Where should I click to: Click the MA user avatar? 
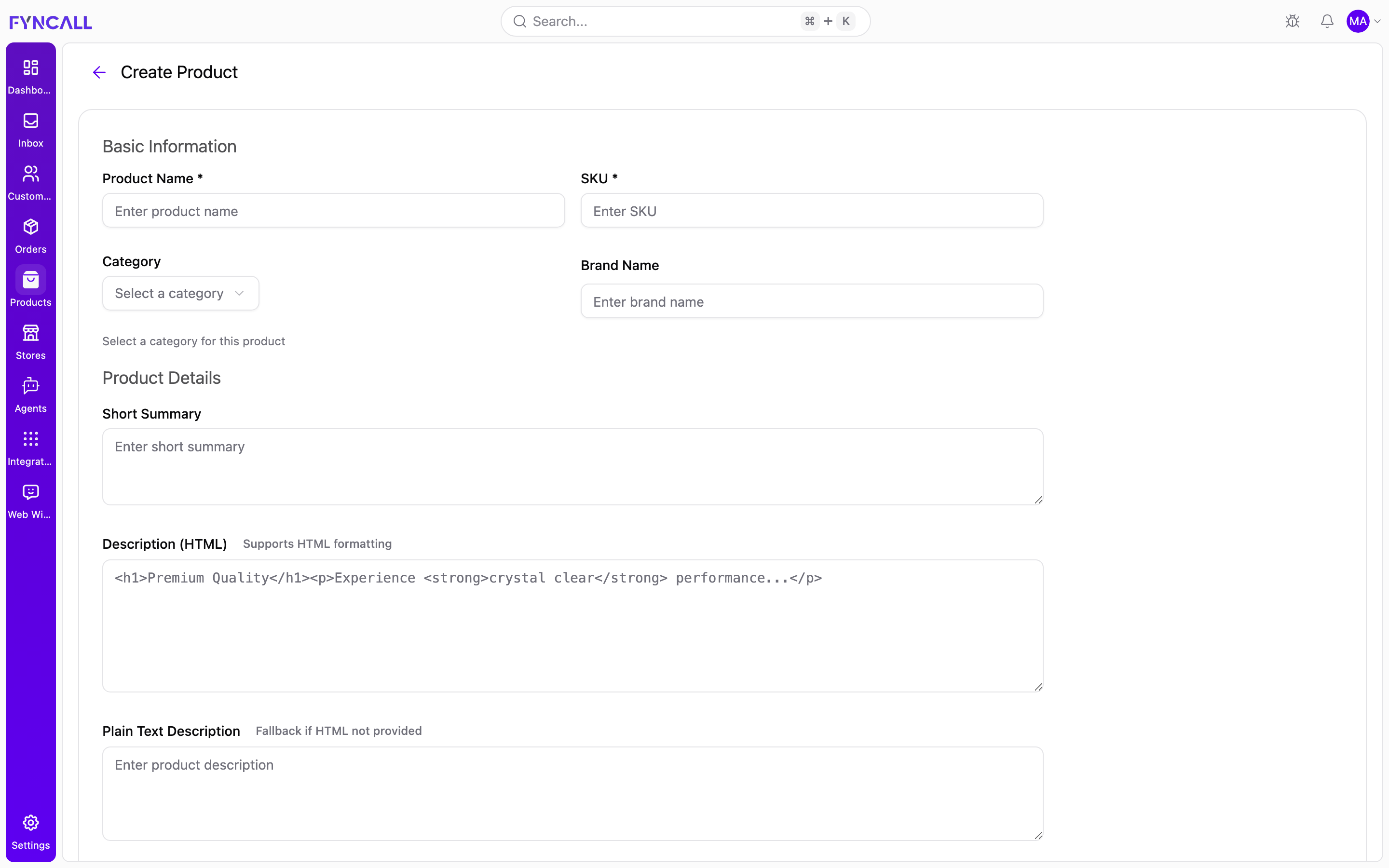pyautogui.click(x=1358, y=21)
